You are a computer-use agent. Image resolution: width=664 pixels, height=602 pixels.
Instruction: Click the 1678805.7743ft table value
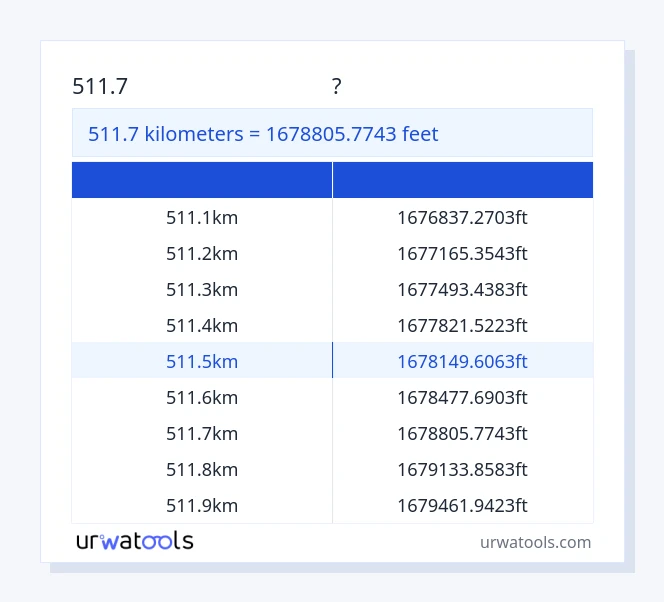point(462,433)
